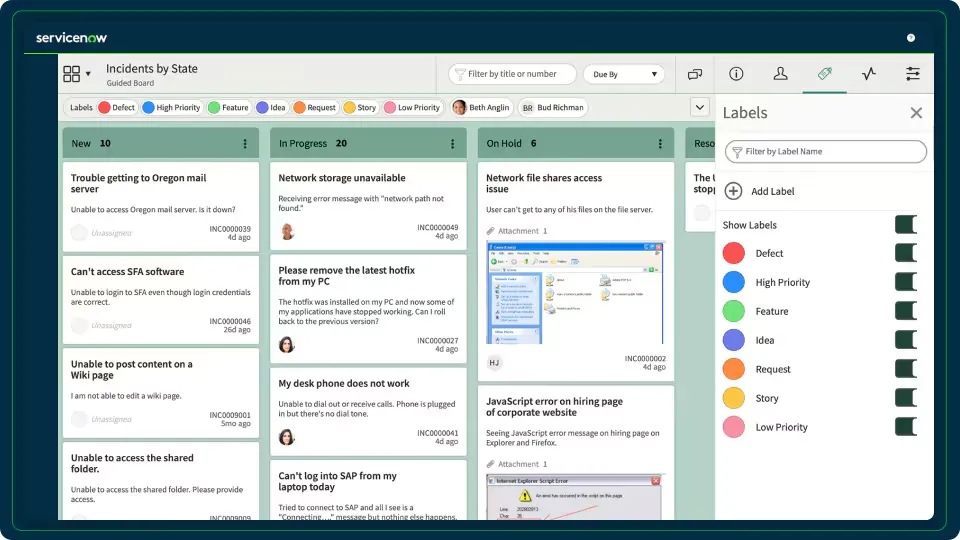This screenshot has width=960, height=540.
Task: Open the board members icon
Action: pos(780,74)
